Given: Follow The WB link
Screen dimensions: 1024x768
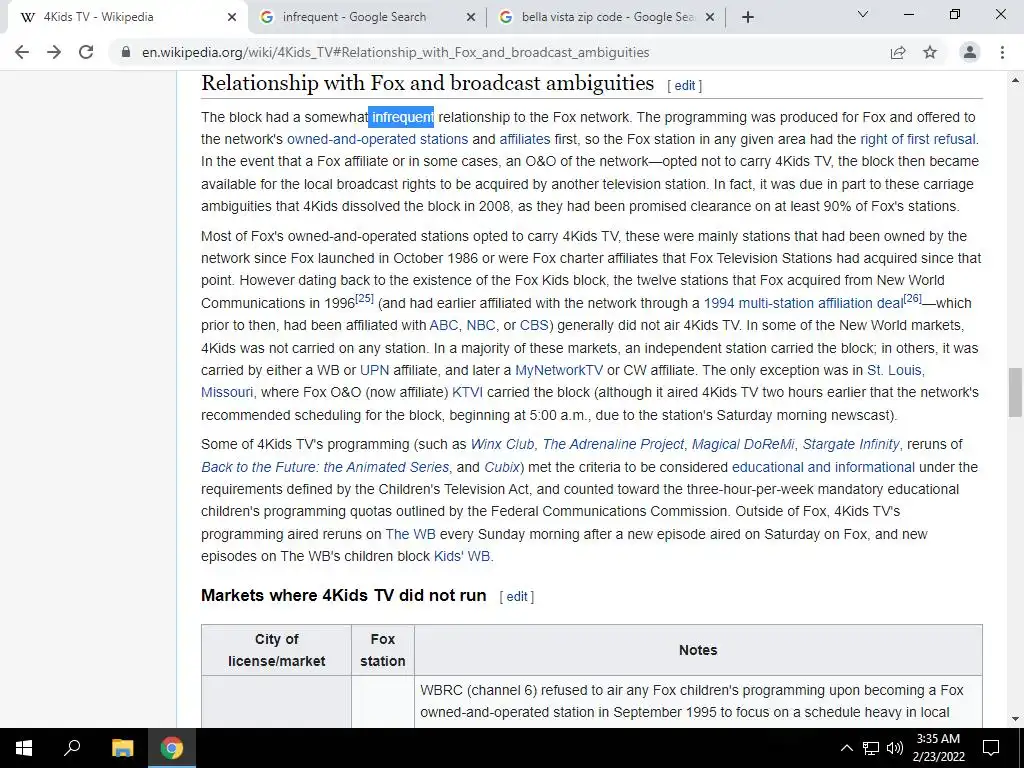Looking at the screenshot, I should 410,534.
